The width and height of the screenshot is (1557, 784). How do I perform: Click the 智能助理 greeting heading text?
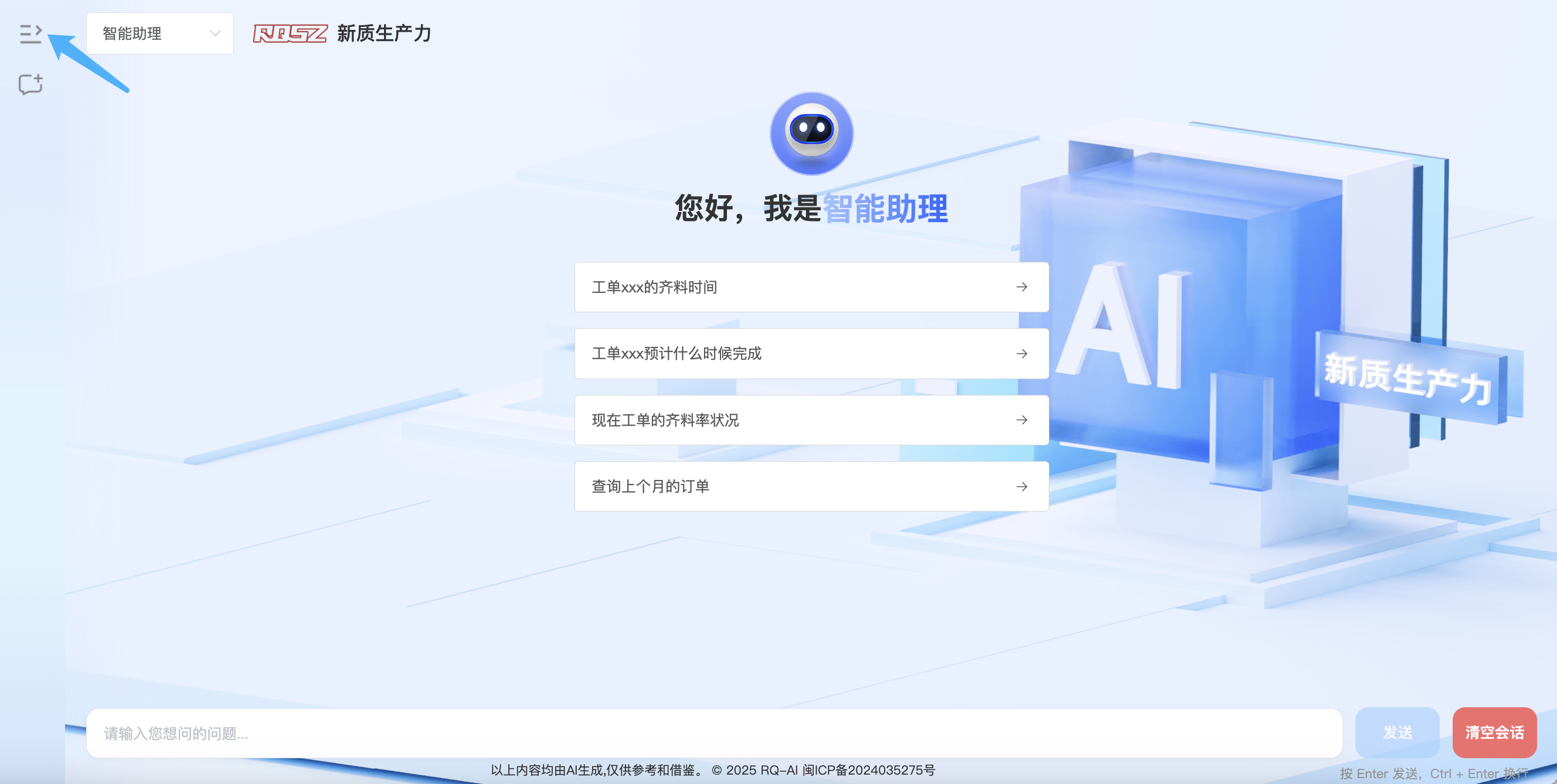[885, 209]
